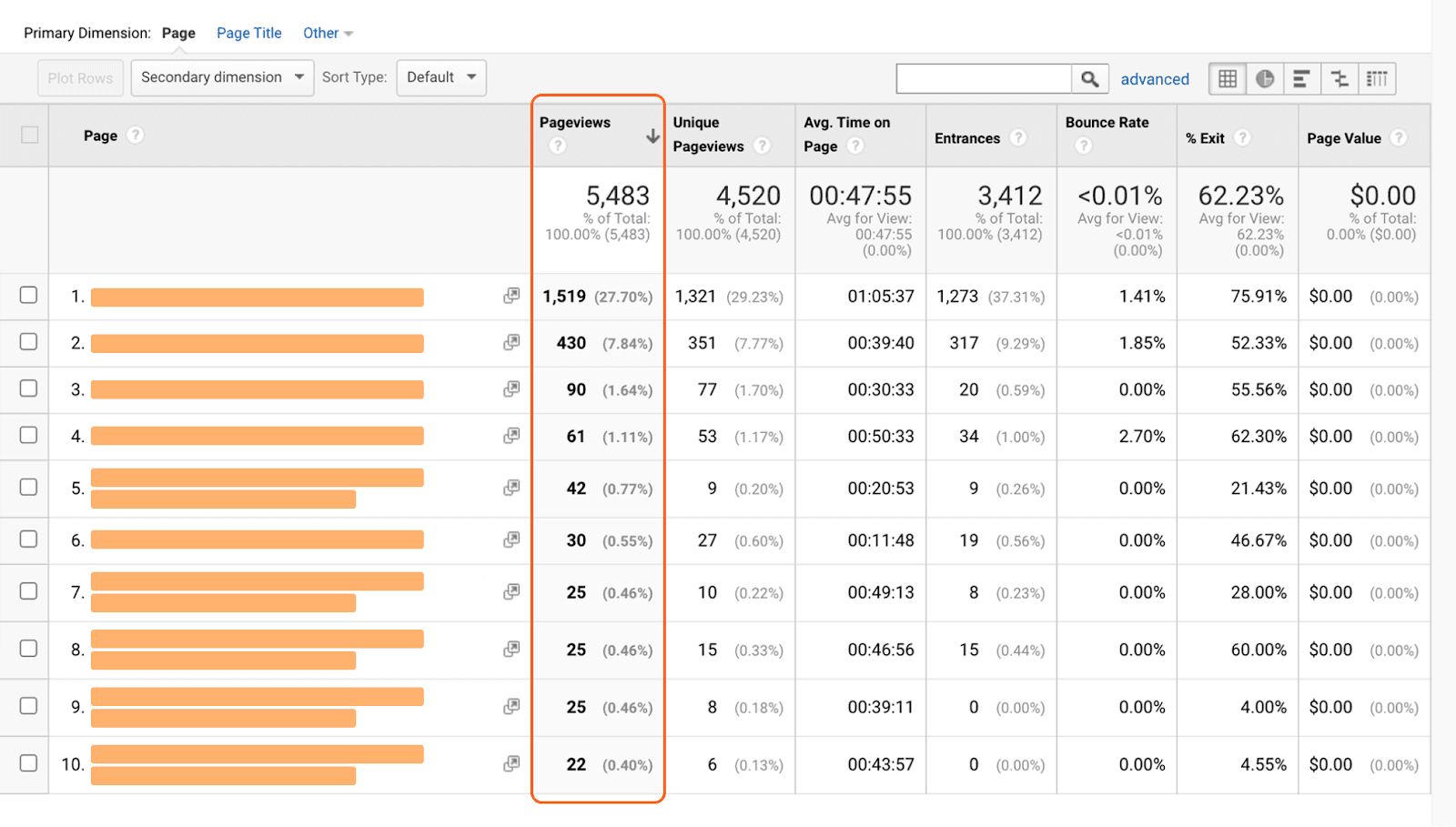Click the Bounce Rate help icon
This screenshot has width=1456, height=827.
(x=1083, y=146)
